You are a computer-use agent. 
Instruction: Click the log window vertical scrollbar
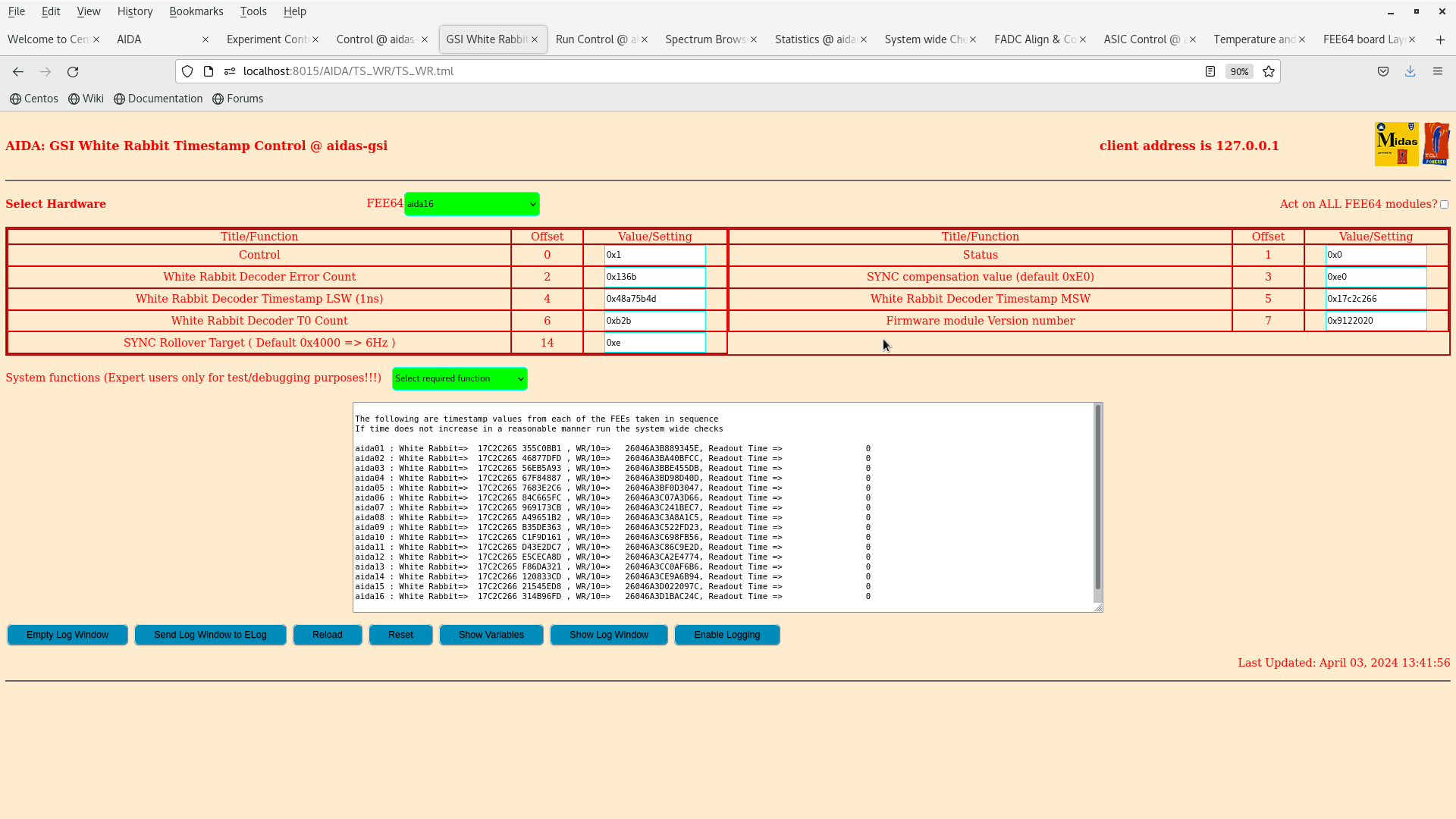point(1097,497)
